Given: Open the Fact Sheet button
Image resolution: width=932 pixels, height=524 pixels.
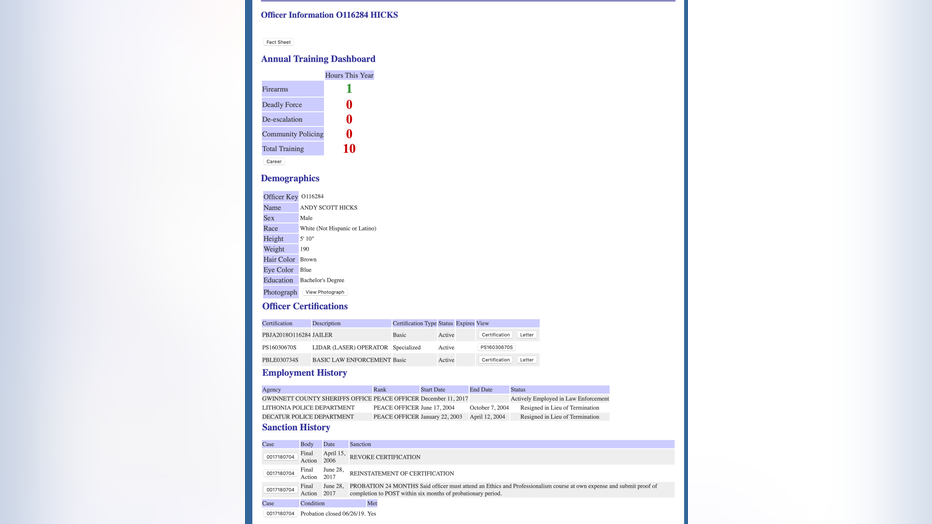Looking at the screenshot, I should point(278,42).
